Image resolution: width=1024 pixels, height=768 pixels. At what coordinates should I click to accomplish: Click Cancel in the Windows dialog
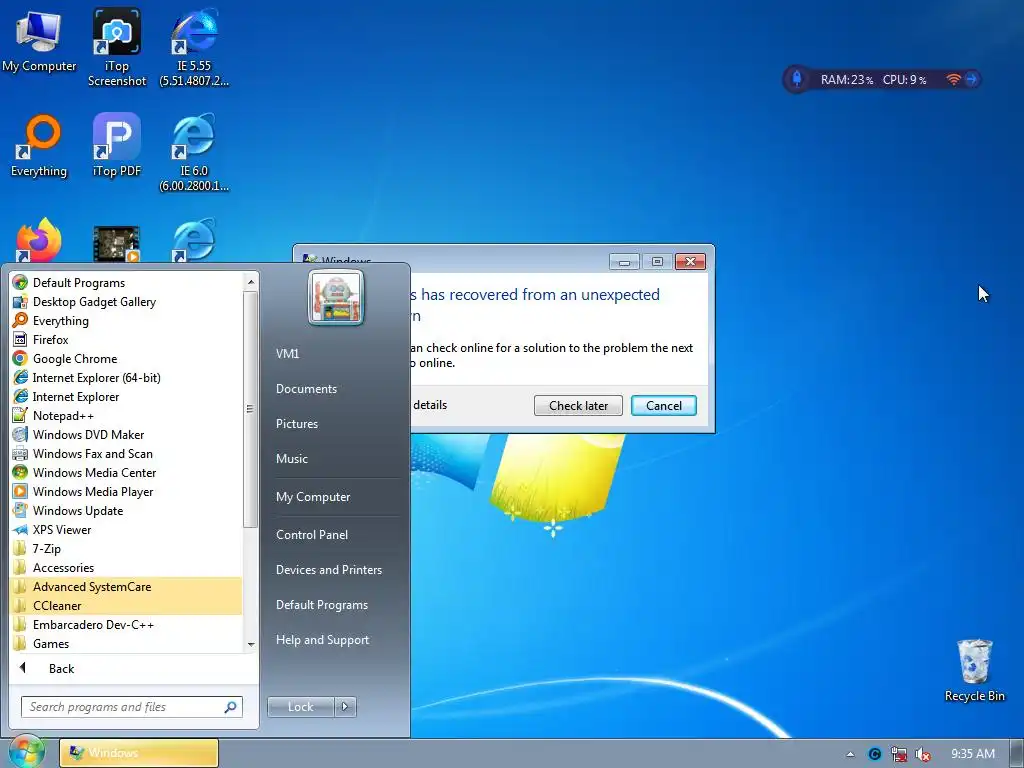(664, 406)
